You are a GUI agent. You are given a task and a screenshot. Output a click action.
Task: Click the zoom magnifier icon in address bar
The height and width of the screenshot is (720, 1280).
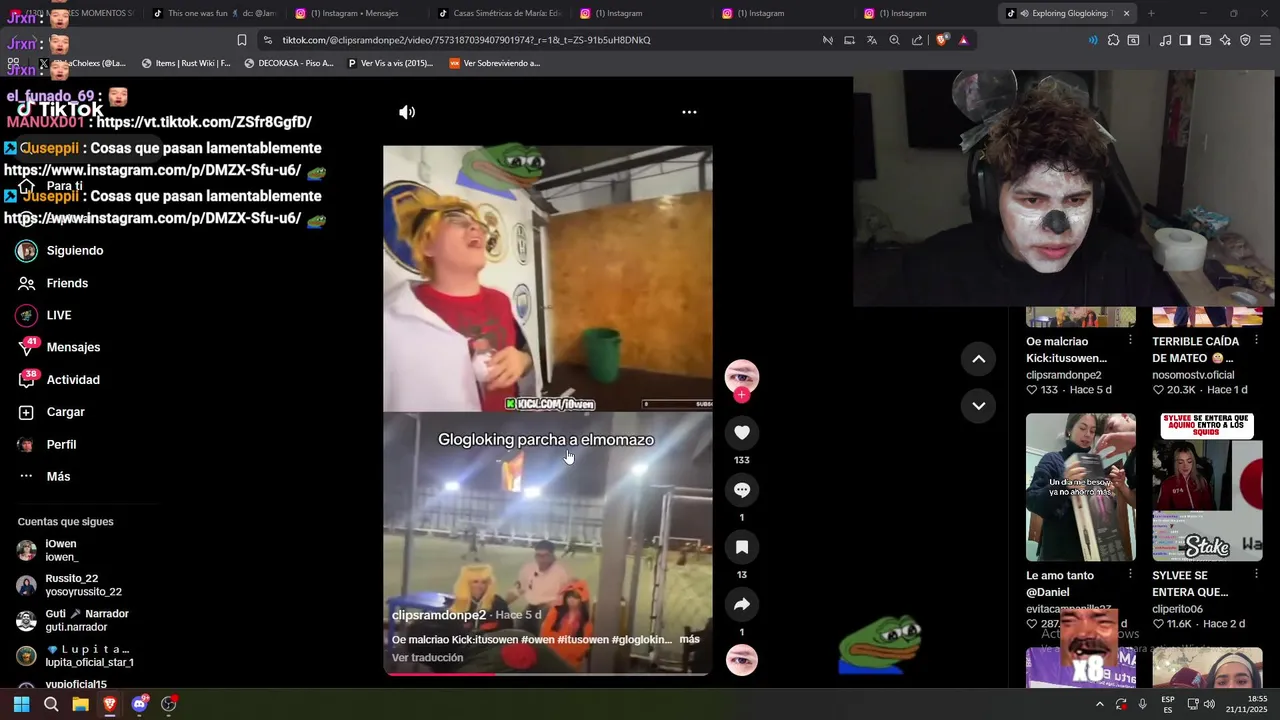pos(894,40)
